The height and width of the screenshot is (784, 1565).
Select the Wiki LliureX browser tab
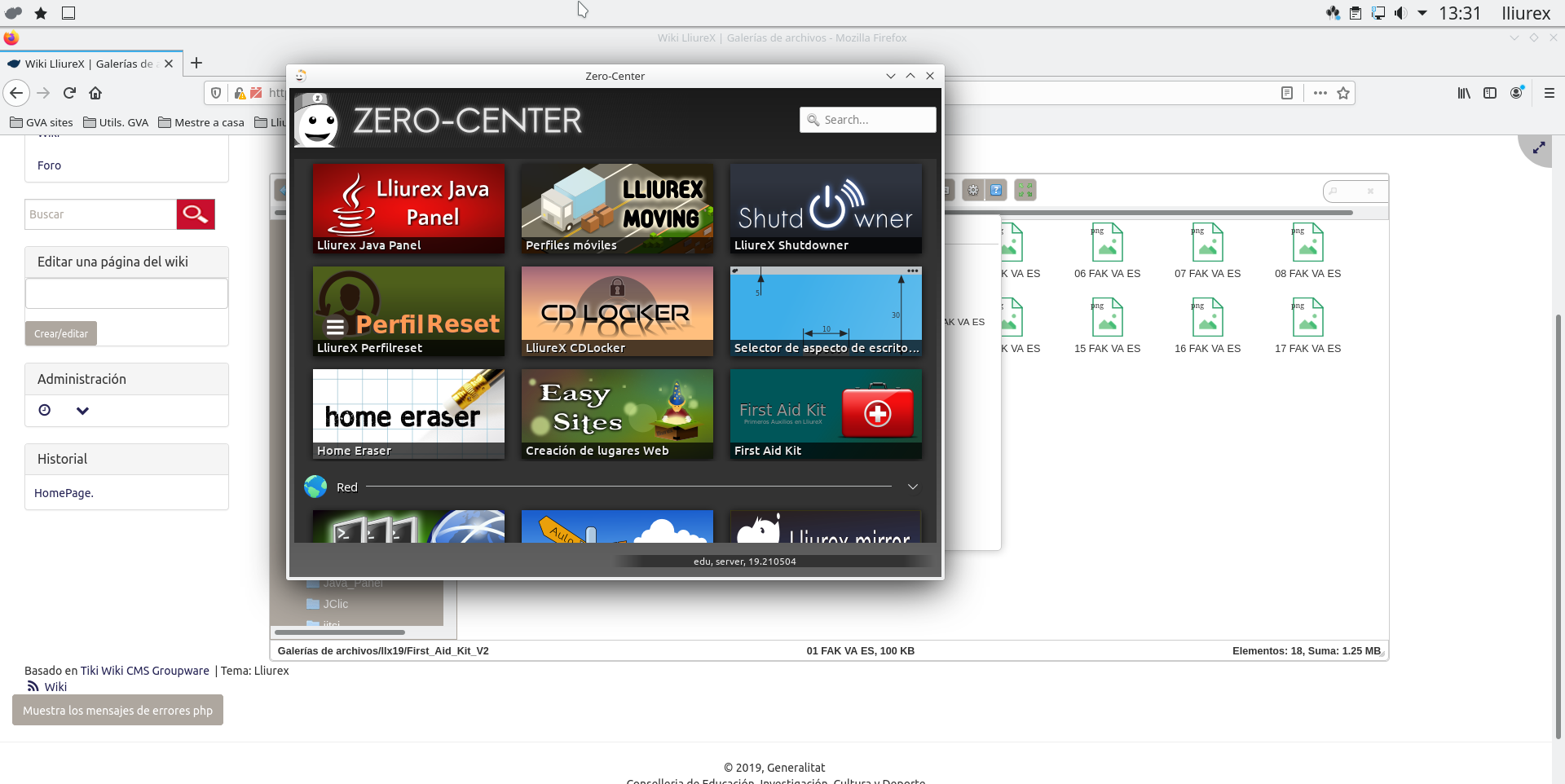[88, 64]
